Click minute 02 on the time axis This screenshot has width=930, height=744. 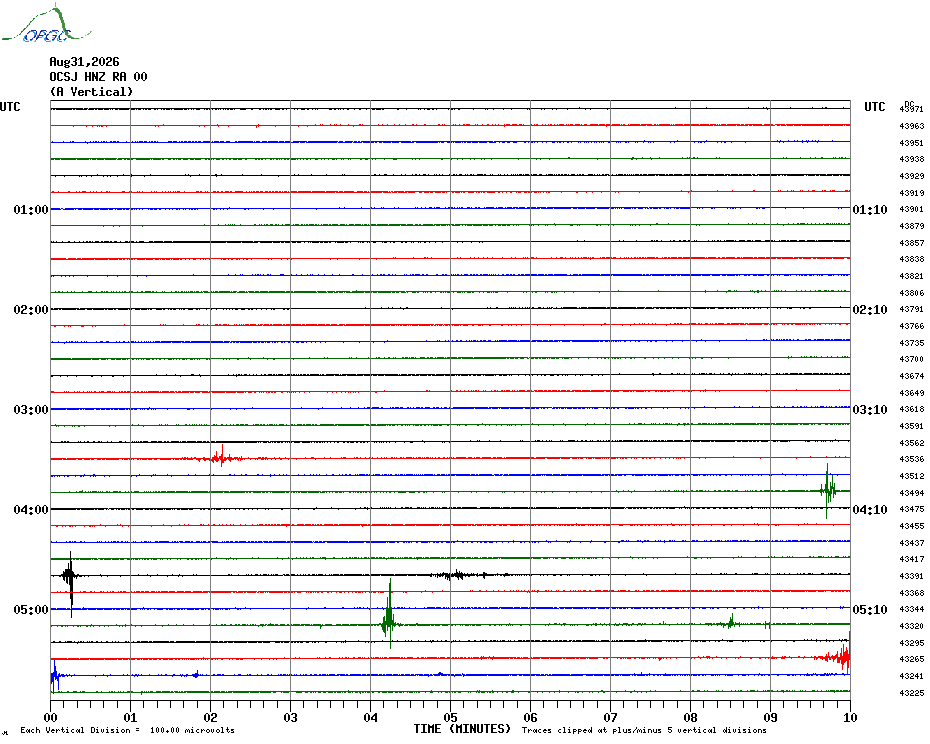(x=211, y=717)
